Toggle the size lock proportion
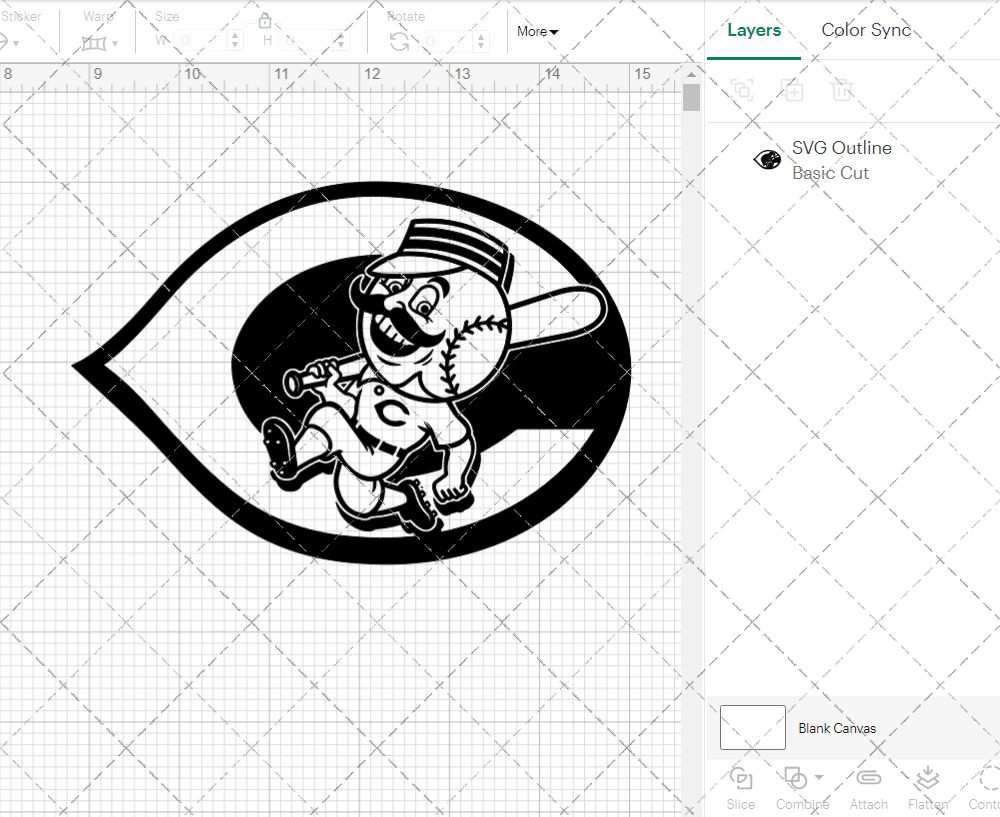Image resolution: width=1000 pixels, height=817 pixels. [265, 20]
